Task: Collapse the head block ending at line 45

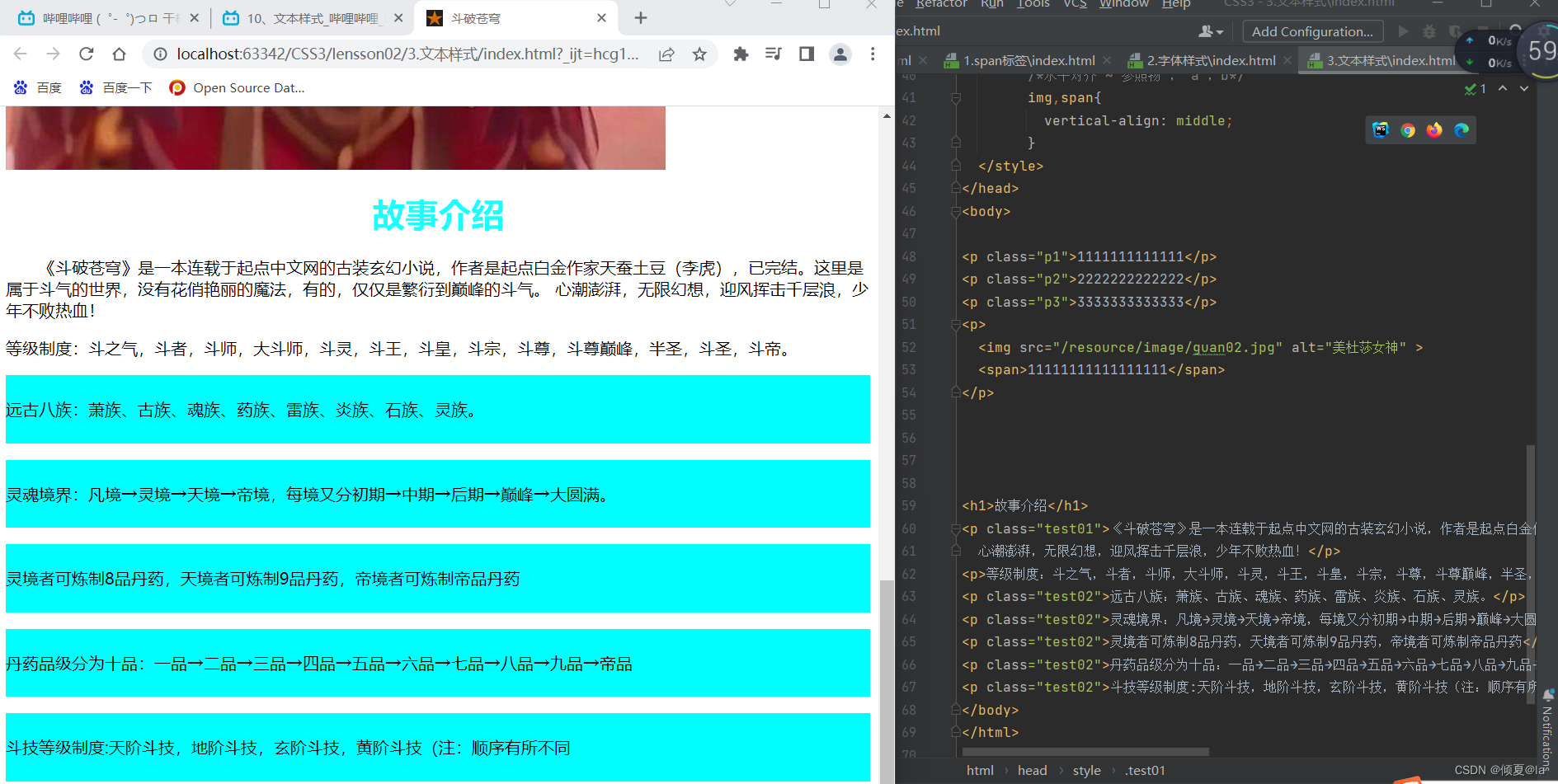Action: pyautogui.click(x=956, y=189)
